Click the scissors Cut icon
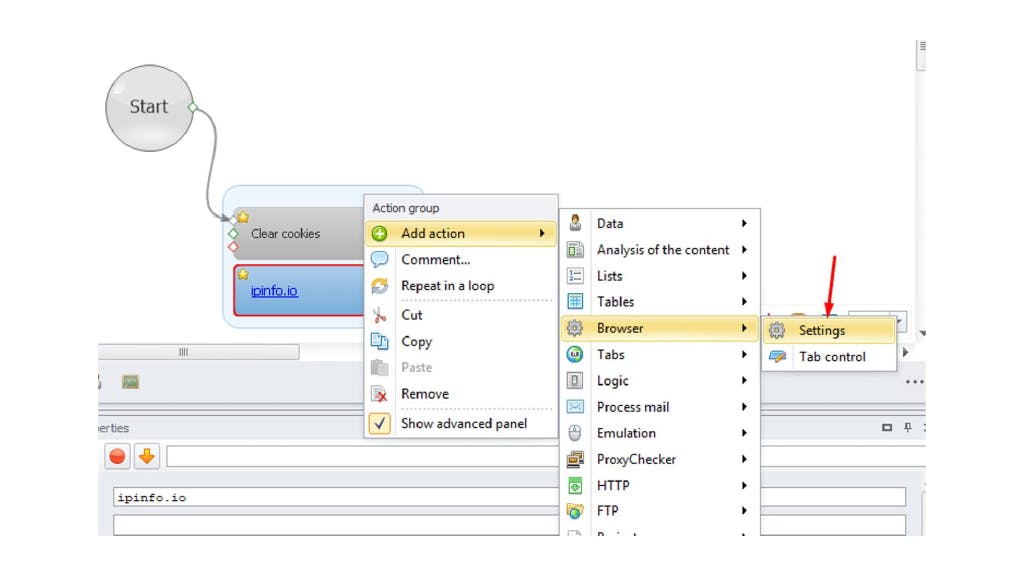Viewport: 1024px width, 576px height. point(379,315)
